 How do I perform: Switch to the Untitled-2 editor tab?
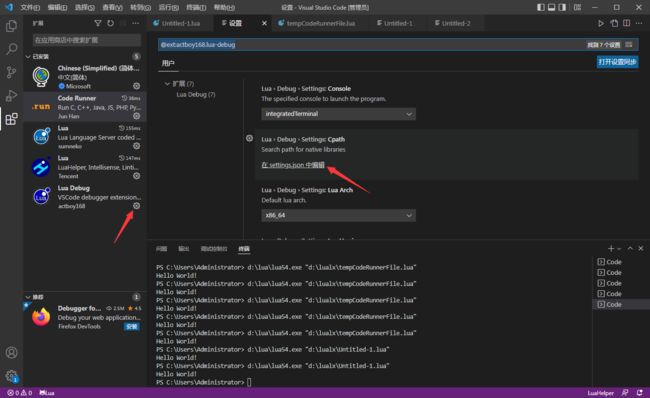453,23
